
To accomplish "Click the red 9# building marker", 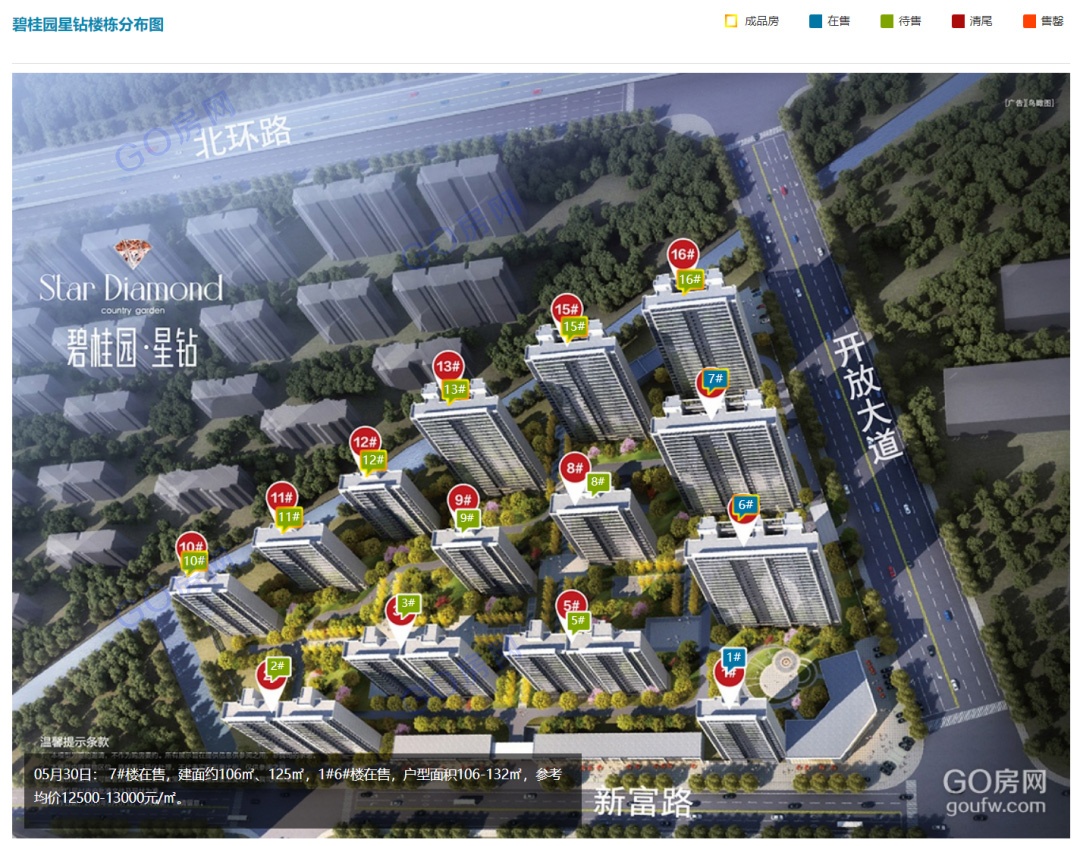I will [463, 500].
